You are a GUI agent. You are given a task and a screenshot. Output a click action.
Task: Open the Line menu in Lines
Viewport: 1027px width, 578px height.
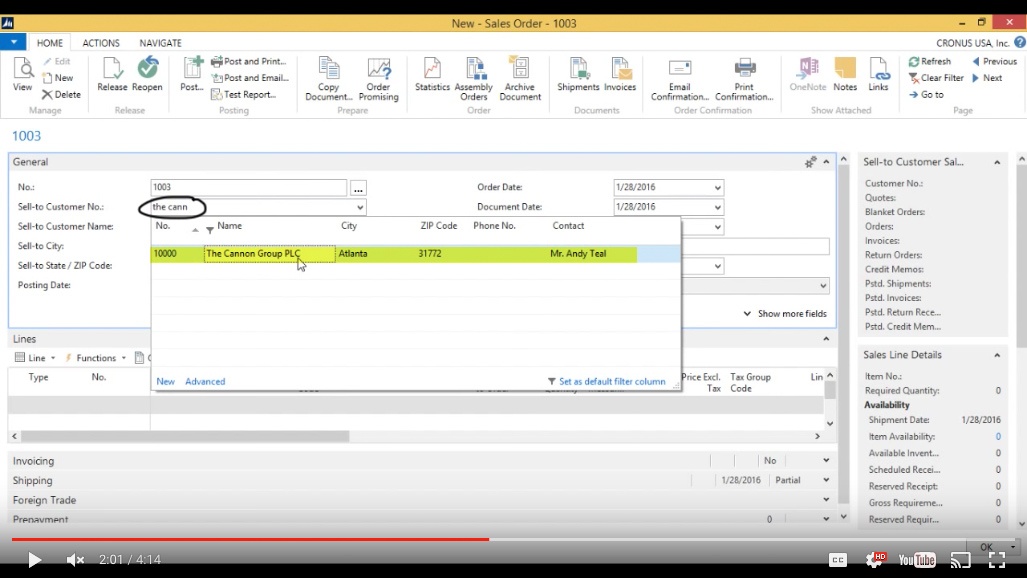[35, 358]
